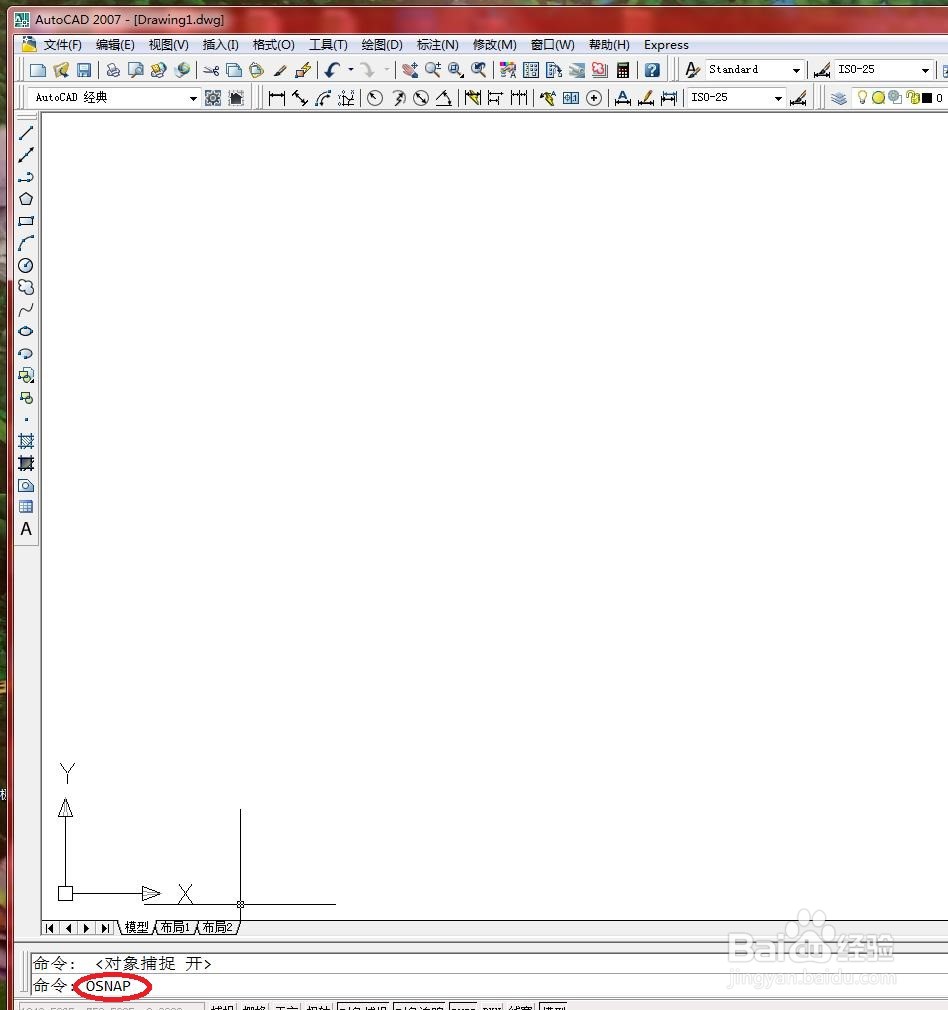Select the Arc tool
Image resolution: width=948 pixels, height=1010 pixels.
pos(26,243)
